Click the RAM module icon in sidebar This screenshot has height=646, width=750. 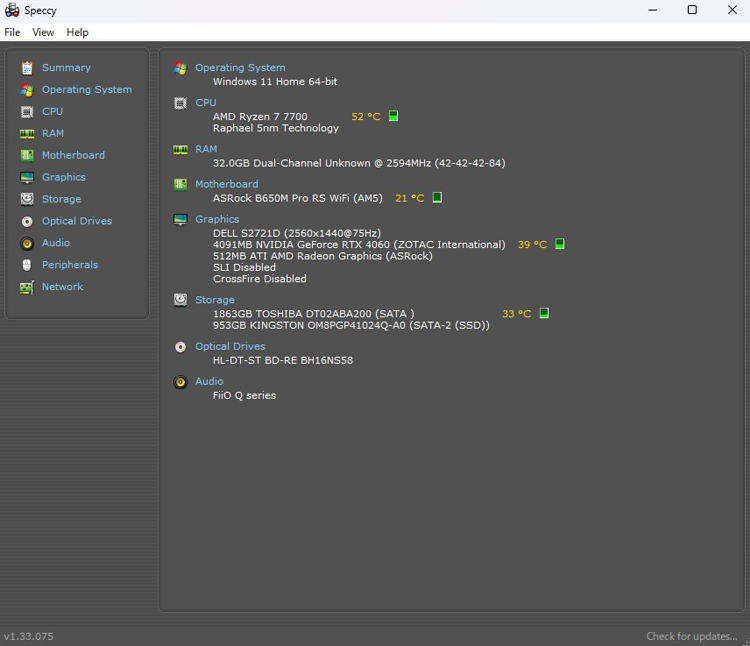coord(27,134)
